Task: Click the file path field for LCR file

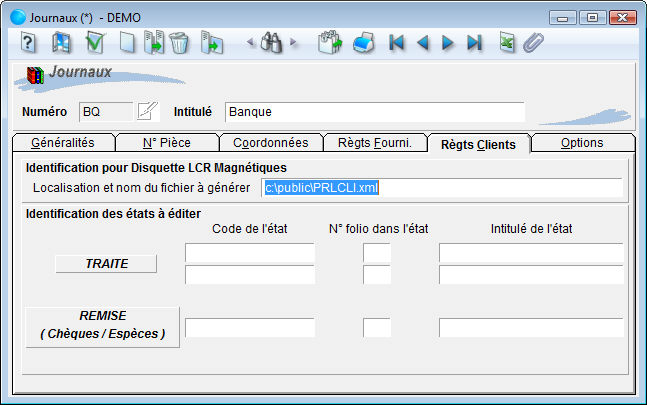Action: pos(440,187)
